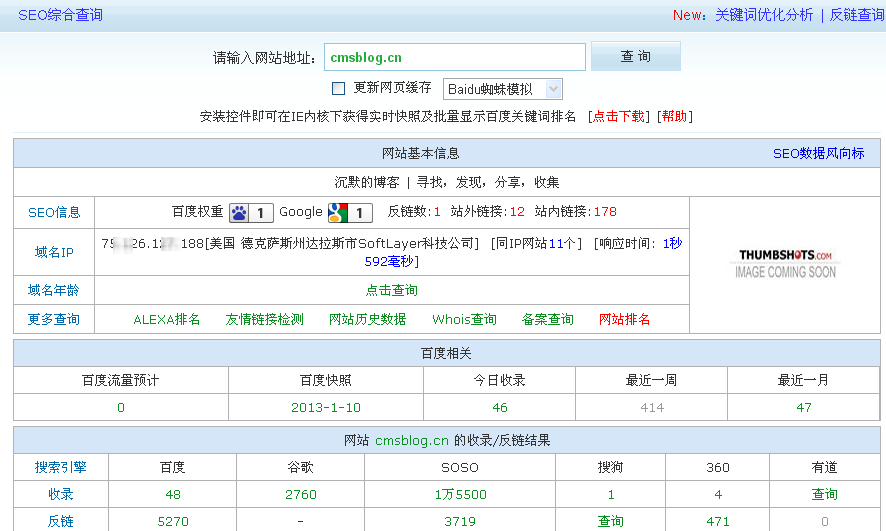The image size is (886, 531).
Task: Open the SEO综合查询 link
Action: click(60, 15)
